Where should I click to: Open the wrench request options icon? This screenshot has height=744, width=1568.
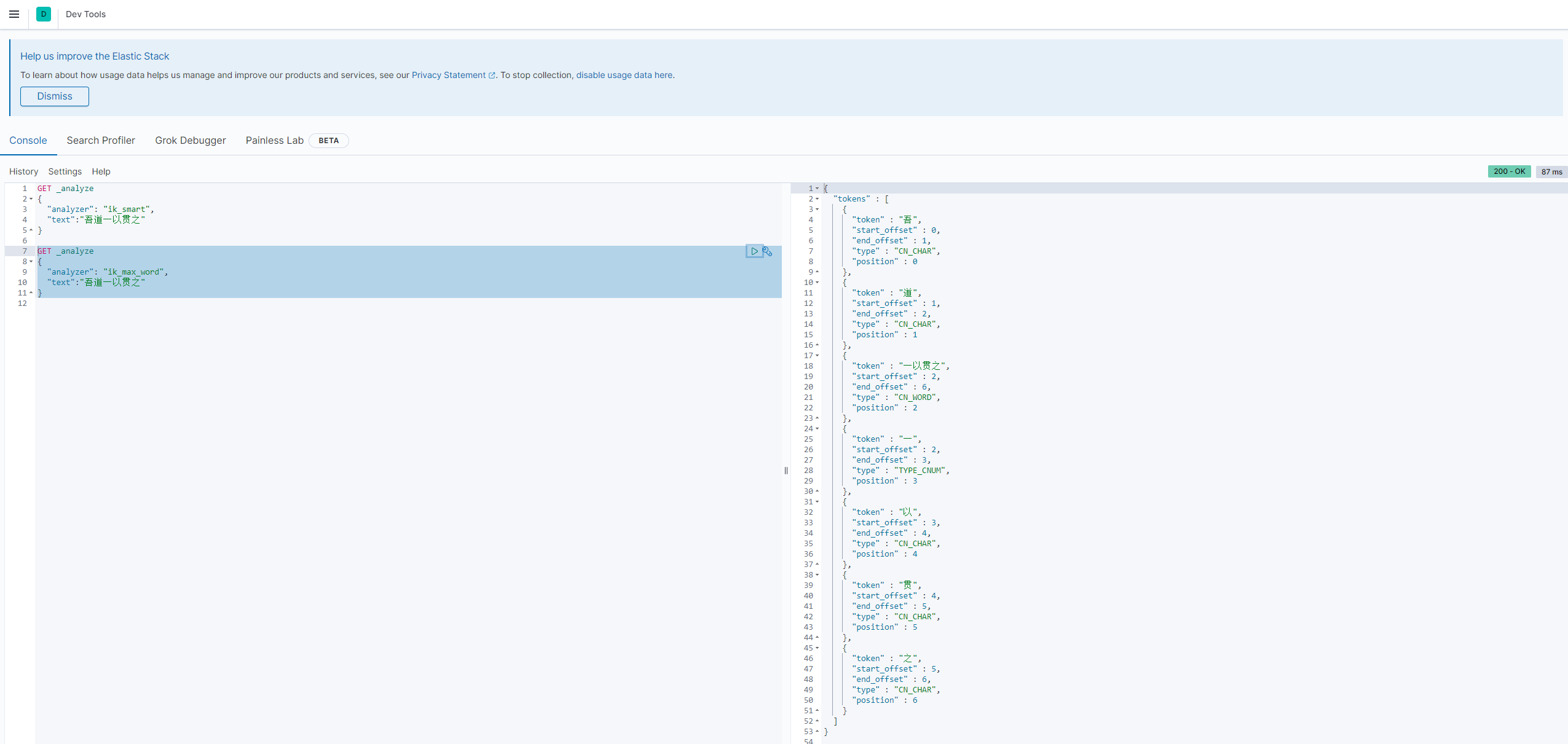click(x=768, y=251)
